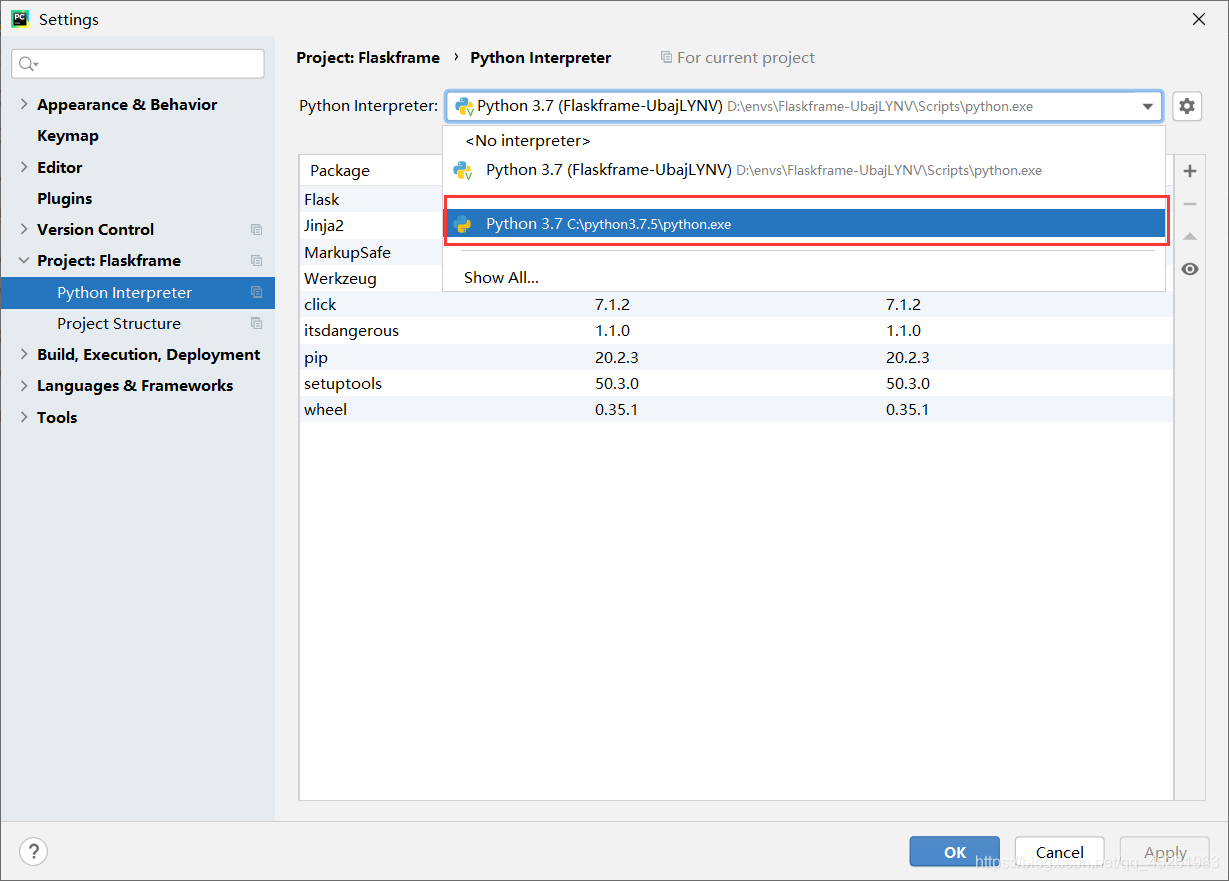This screenshot has width=1229, height=881.
Task: Select Python Interpreter in settings tree
Action: coord(137,293)
